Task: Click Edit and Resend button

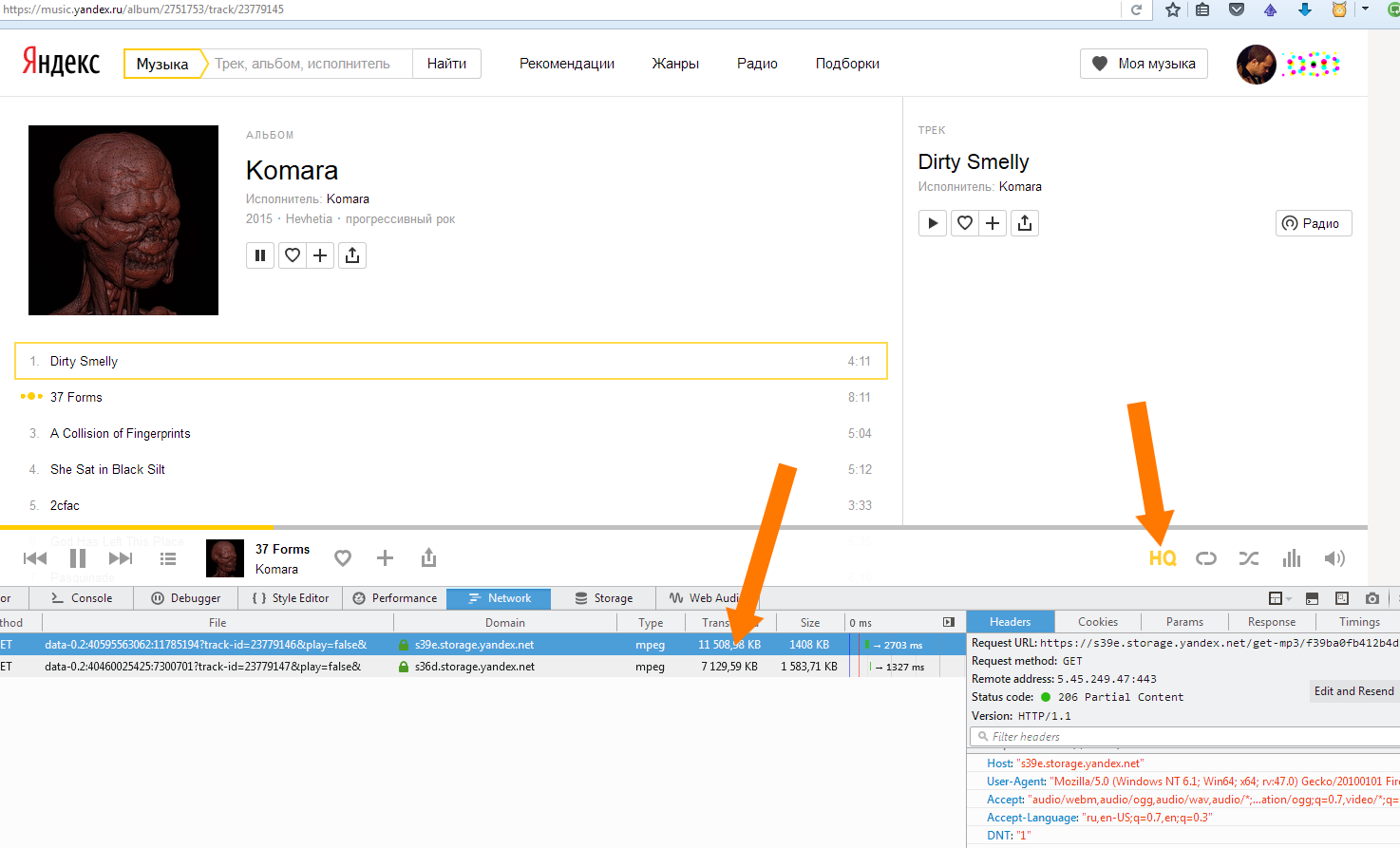Action: 1354,691
